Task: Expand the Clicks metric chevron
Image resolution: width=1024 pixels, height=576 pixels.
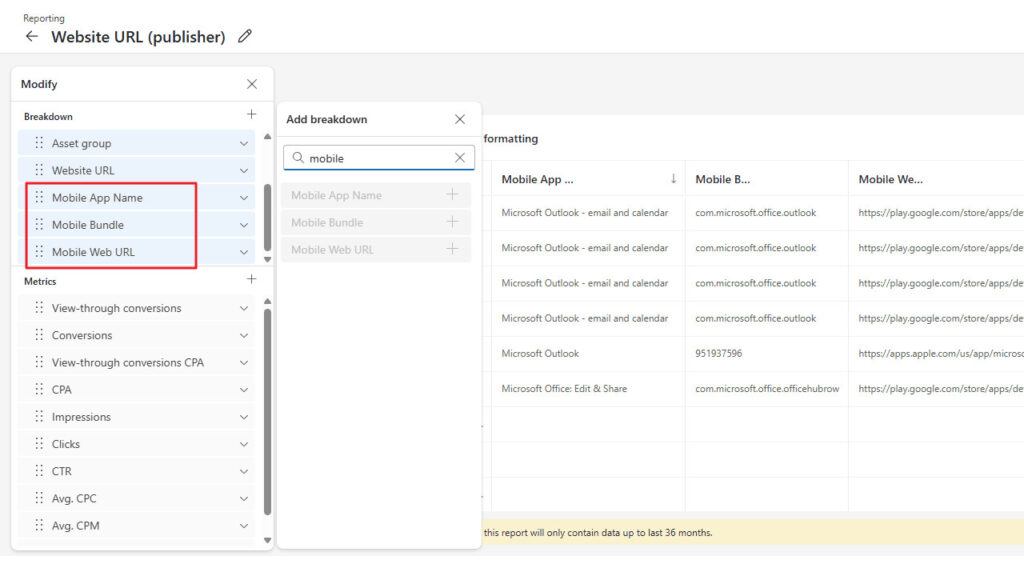Action: click(244, 444)
